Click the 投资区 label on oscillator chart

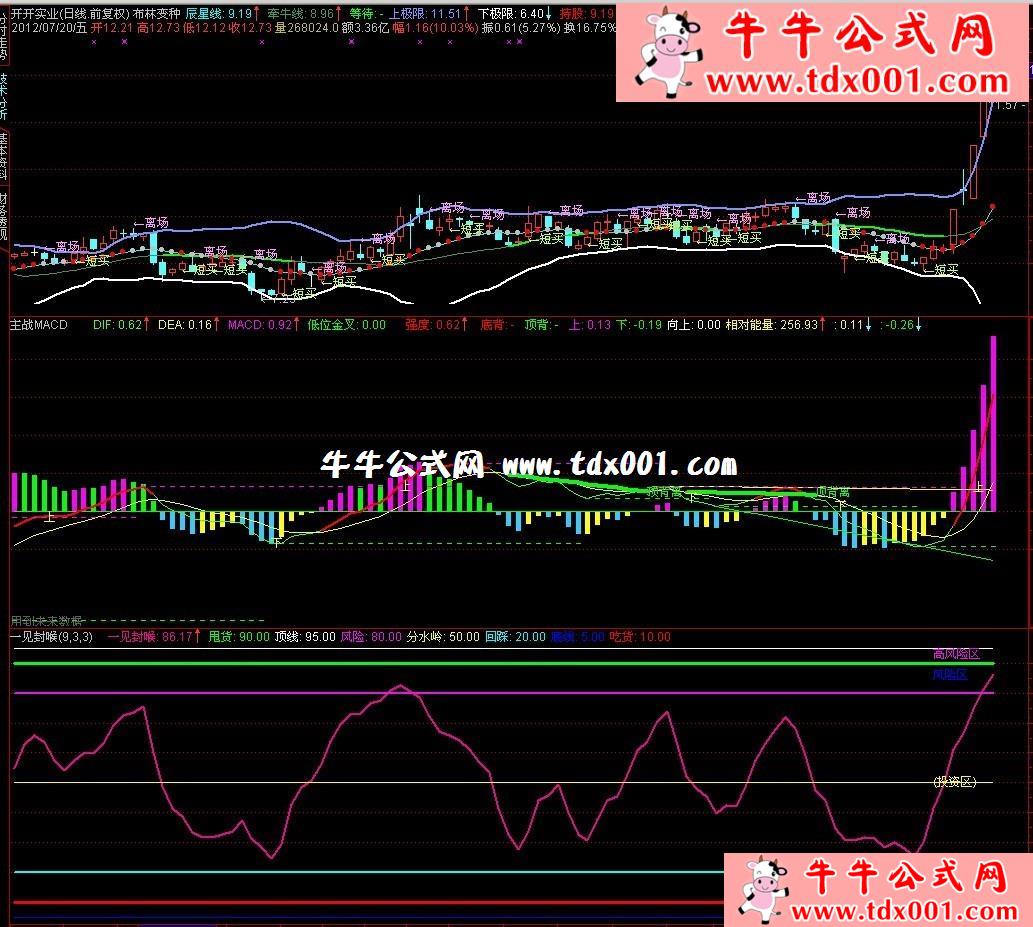coord(954,782)
